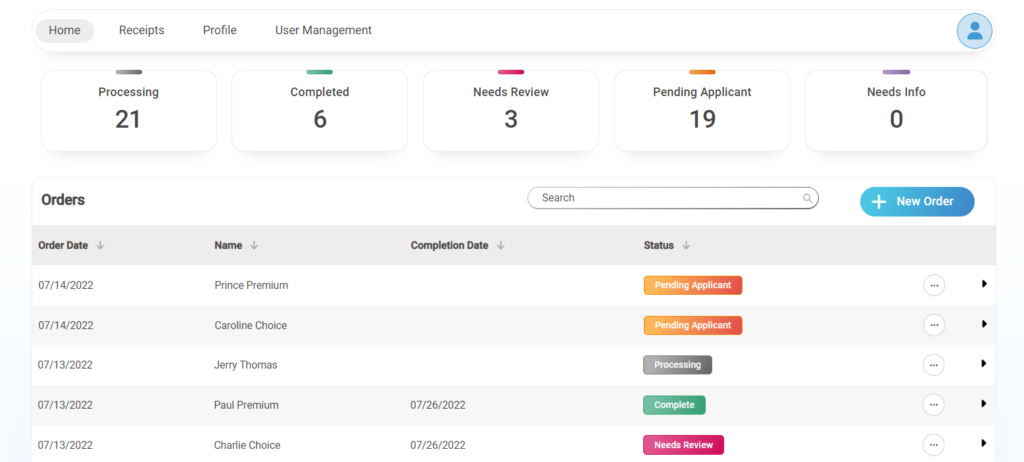Create a New Order
This screenshot has width=1024, height=462.
coord(917,201)
